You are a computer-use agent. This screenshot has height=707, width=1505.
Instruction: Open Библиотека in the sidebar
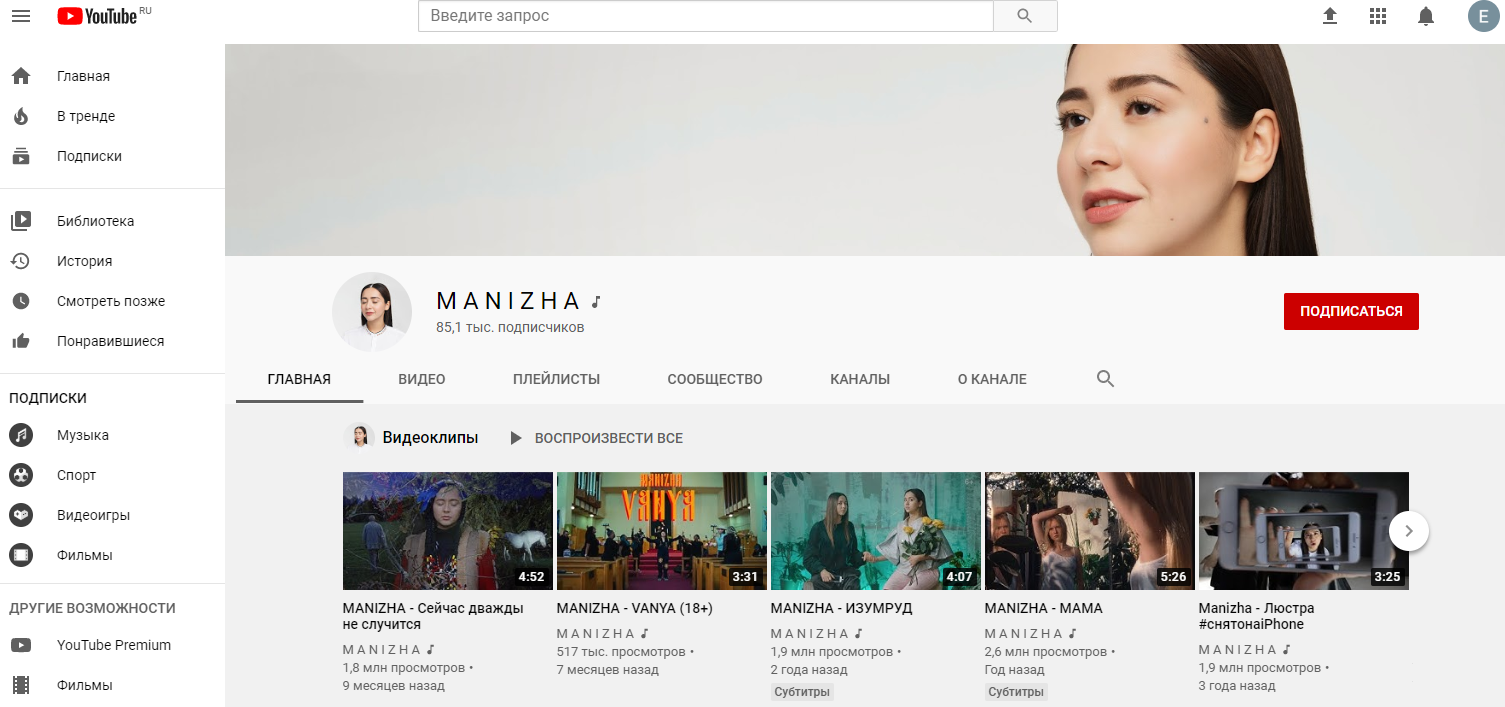tap(112, 221)
